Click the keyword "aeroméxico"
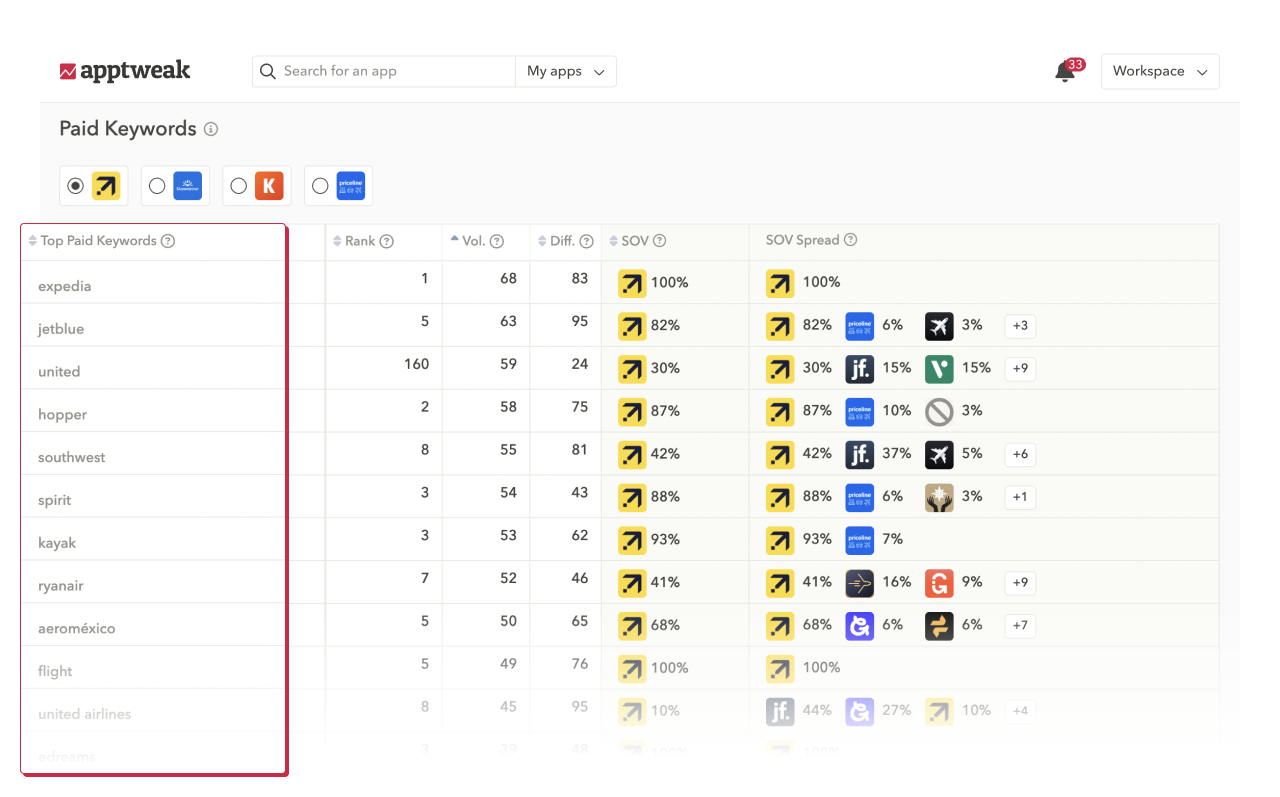Screen dimensions: 1280x797 pos(76,629)
